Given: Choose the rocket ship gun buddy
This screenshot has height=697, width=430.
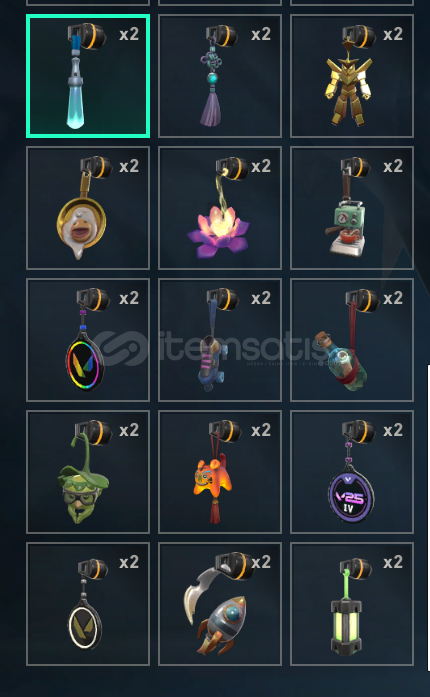Looking at the screenshot, I should pyautogui.click(x=220, y=604).
